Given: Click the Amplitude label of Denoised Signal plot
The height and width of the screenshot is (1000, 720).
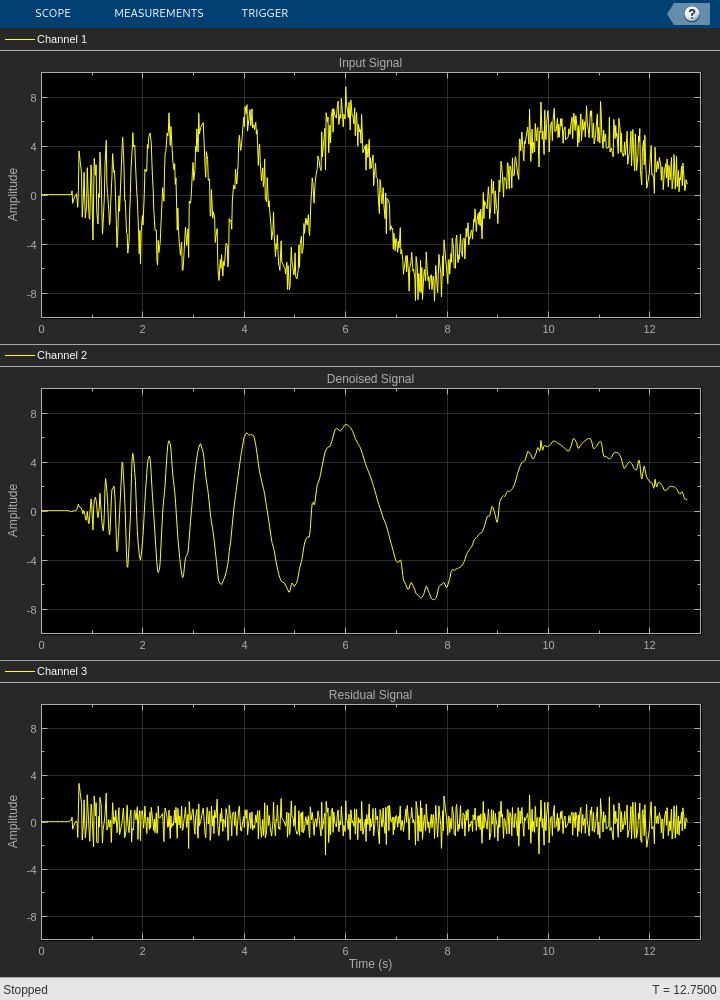Looking at the screenshot, I should [x=13, y=510].
